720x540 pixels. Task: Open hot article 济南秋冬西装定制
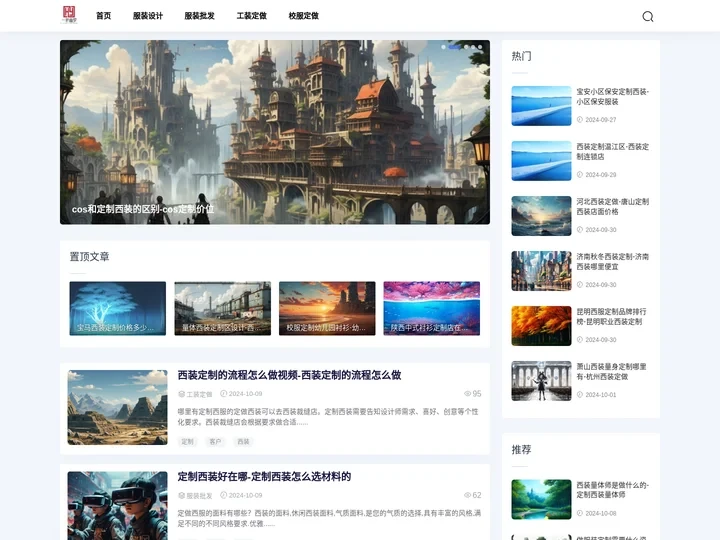pos(613,261)
